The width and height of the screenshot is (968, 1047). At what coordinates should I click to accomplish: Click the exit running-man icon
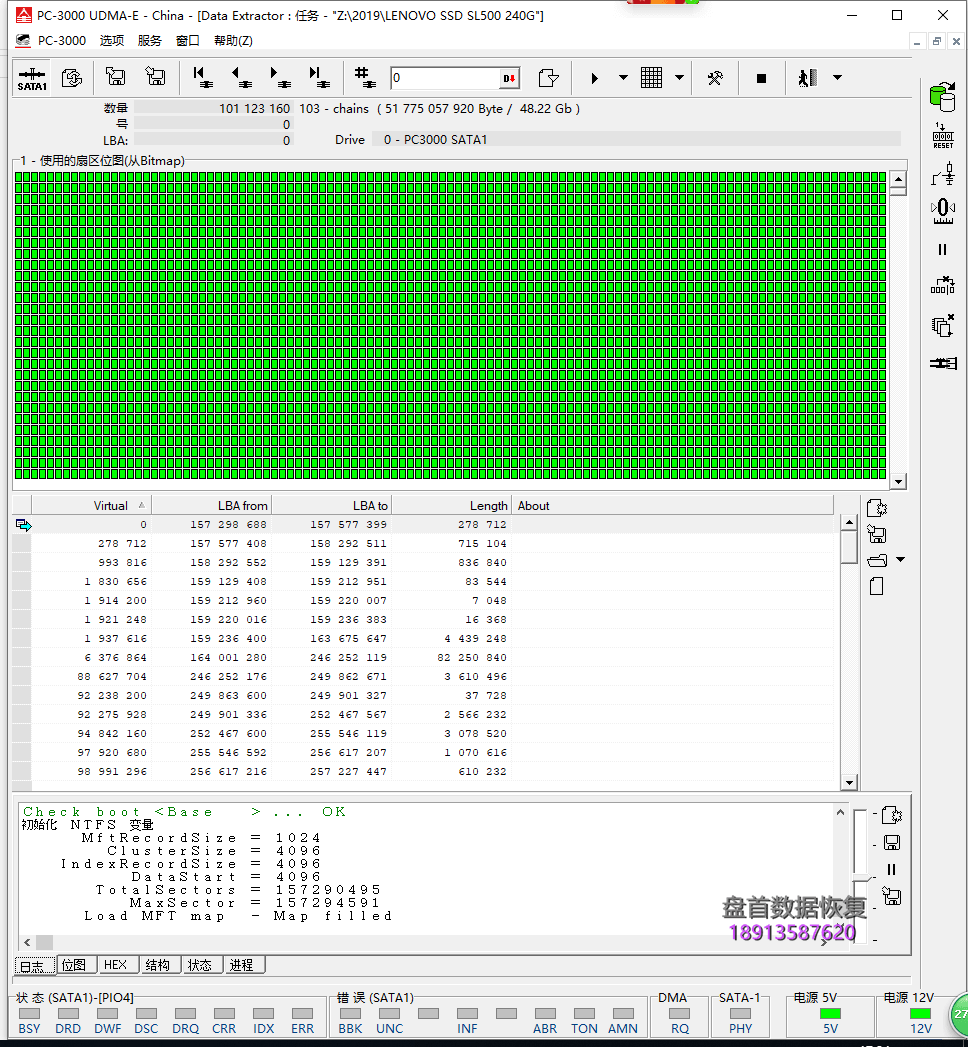(x=807, y=78)
